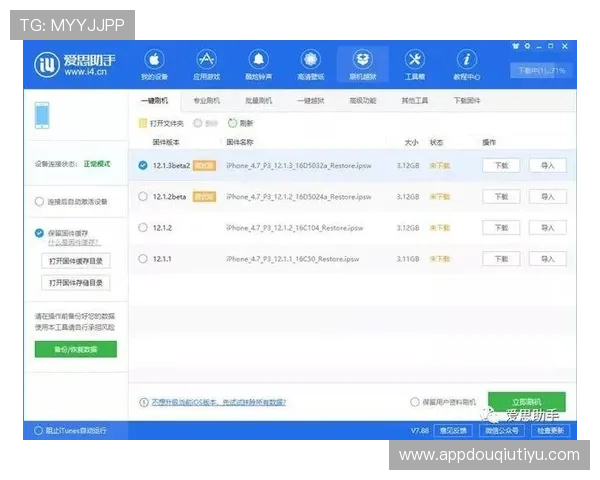This screenshot has height=480, width=600.
Task: Click the 大小 column header
Action: [411, 142]
